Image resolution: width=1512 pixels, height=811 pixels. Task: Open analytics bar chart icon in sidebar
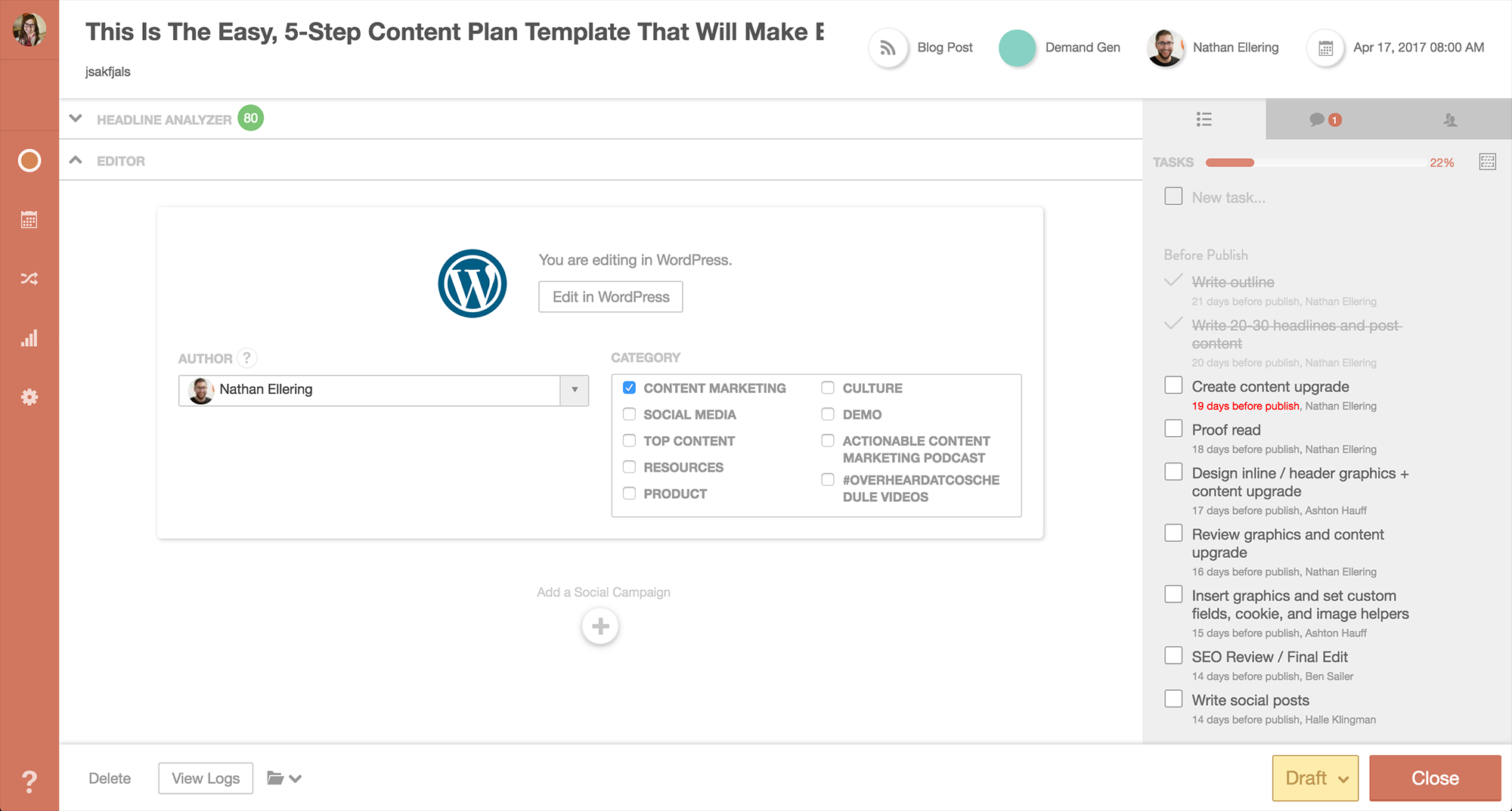click(29, 338)
